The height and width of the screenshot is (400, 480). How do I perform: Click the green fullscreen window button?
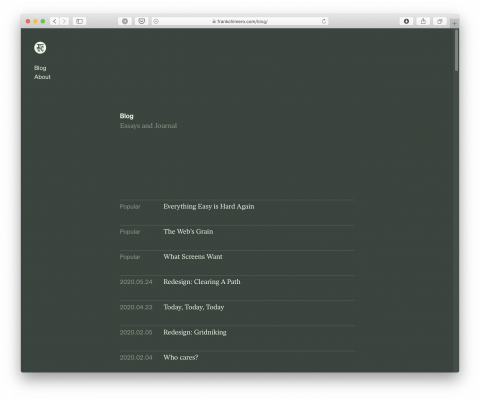click(x=43, y=21)
